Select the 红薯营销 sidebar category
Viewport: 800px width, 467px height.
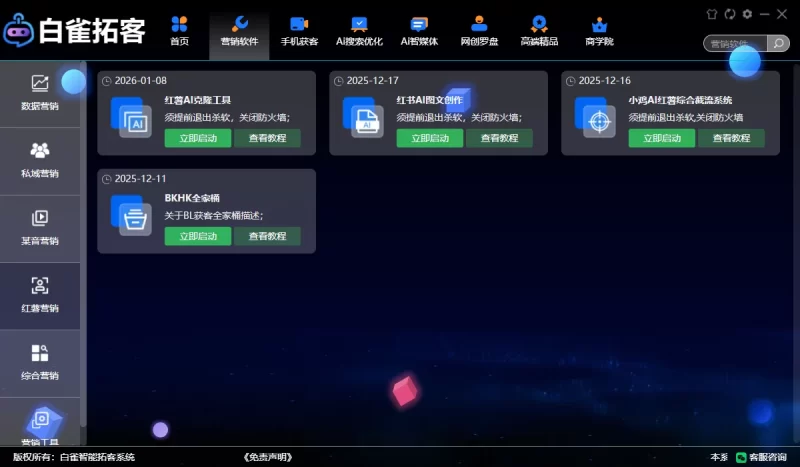tap(40, 296)
